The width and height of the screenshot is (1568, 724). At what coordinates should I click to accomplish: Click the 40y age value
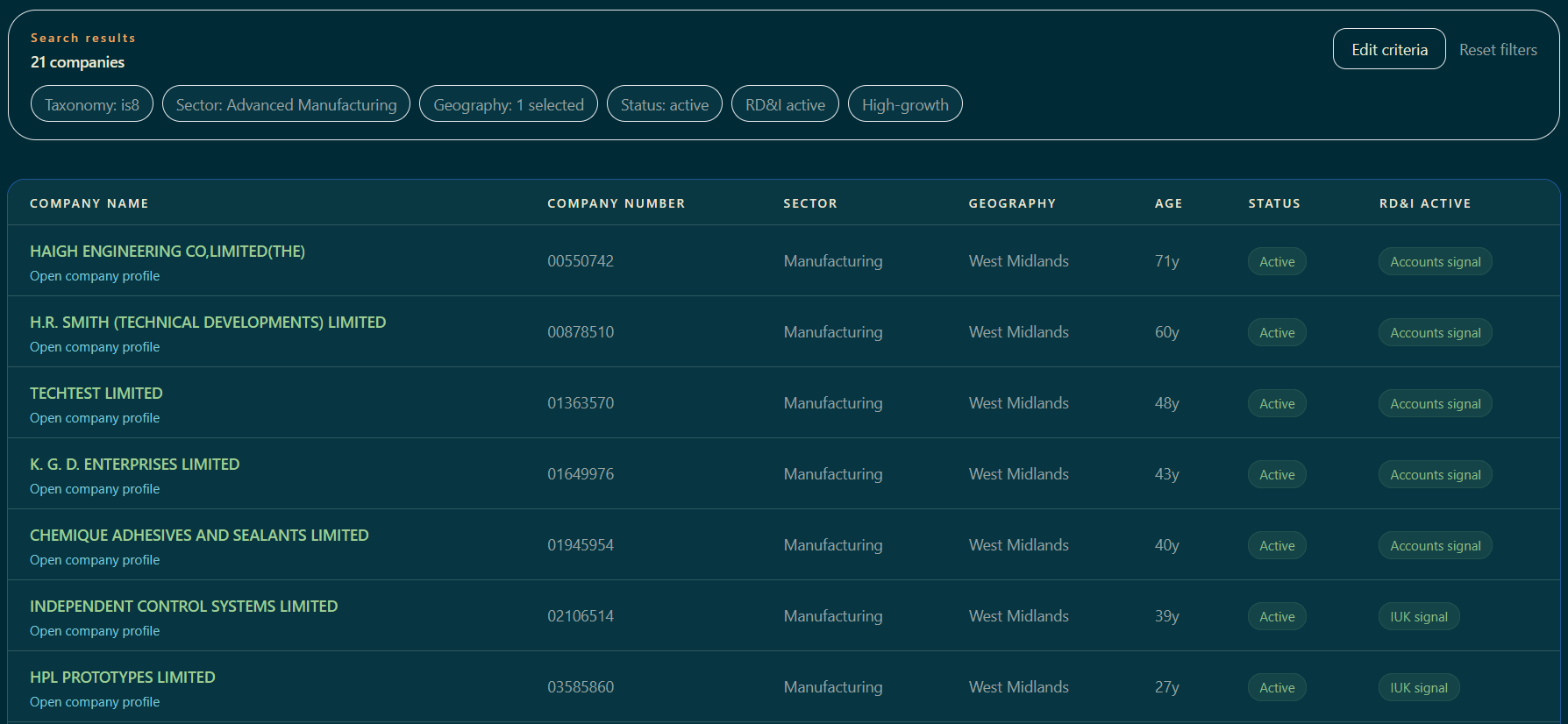point(1167,545)
